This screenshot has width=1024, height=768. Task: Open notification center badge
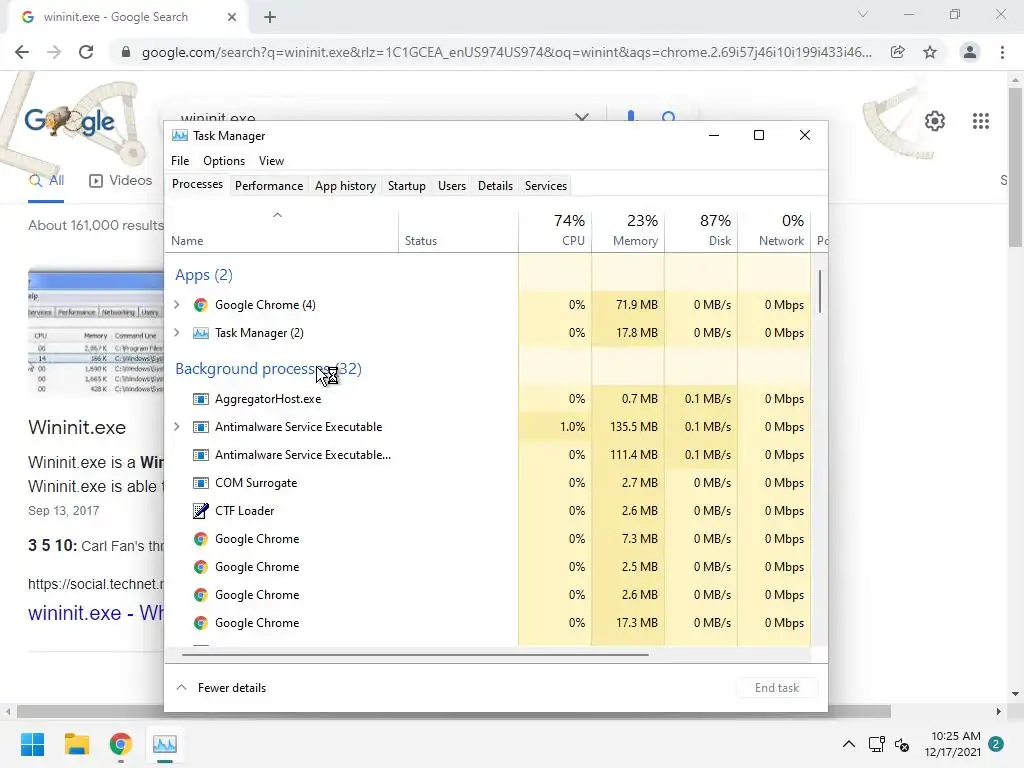pyautogui.click(x=996, y=744)
